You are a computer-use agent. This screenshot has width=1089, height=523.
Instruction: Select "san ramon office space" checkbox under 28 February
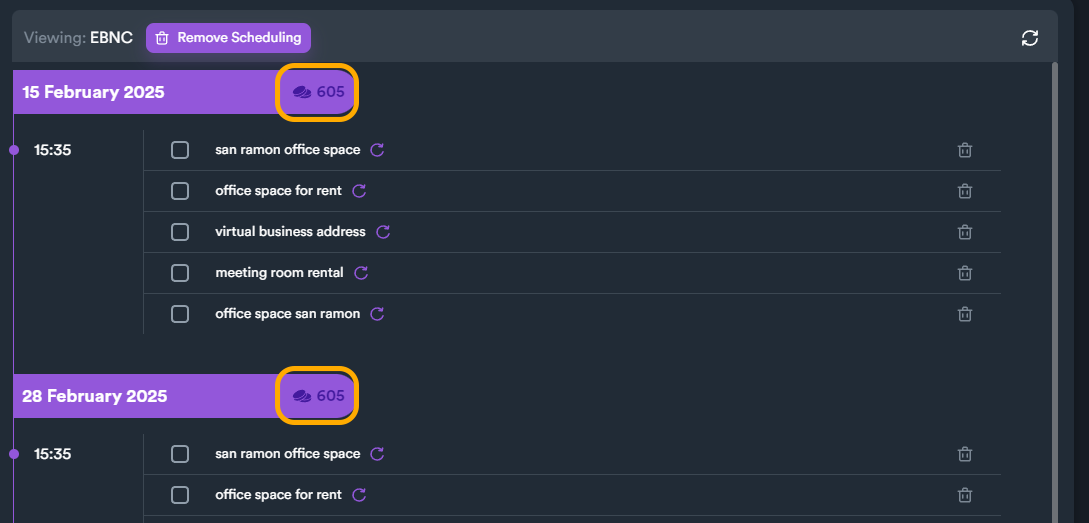click(180, 454)
